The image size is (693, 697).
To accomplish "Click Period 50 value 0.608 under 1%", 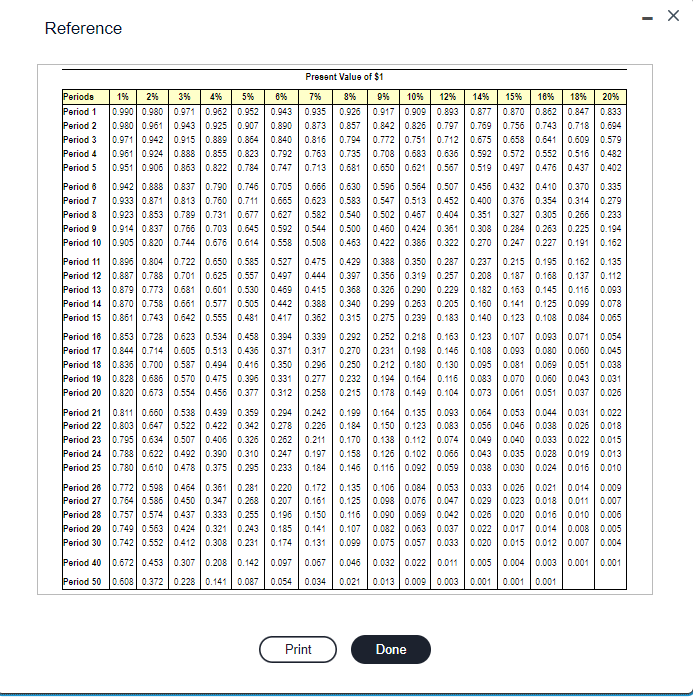I will pyautogui.click(x=123, y=581).
